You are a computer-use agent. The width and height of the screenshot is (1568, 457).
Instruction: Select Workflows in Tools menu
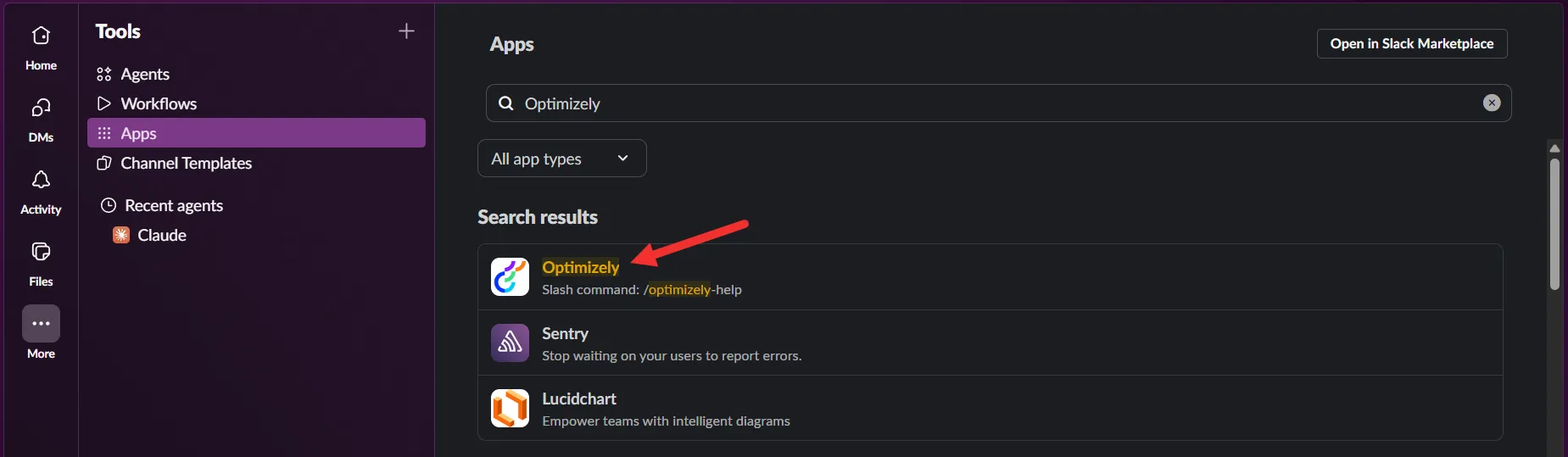point(256,103)
